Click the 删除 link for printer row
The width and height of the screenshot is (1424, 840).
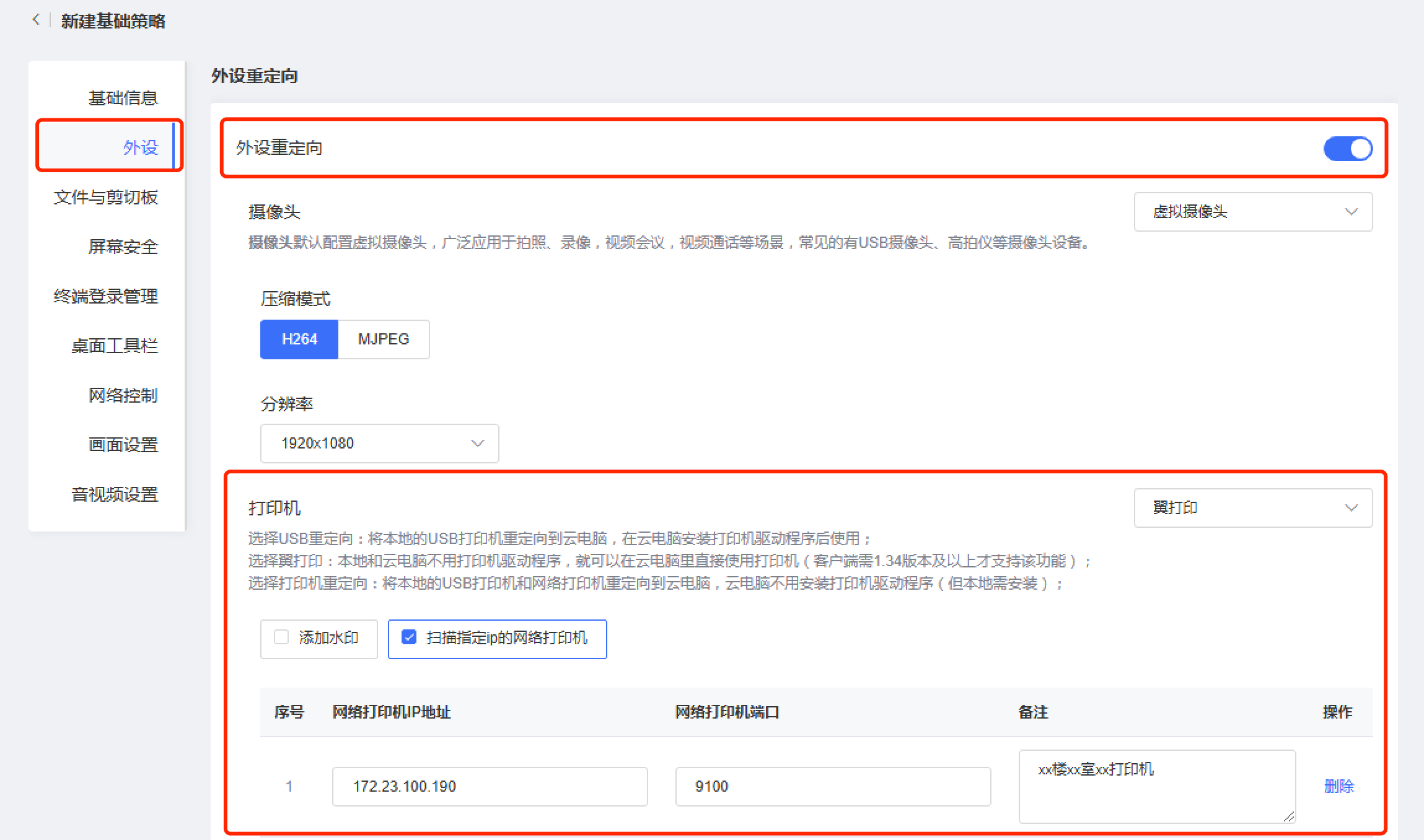[x=1338, y=786]
